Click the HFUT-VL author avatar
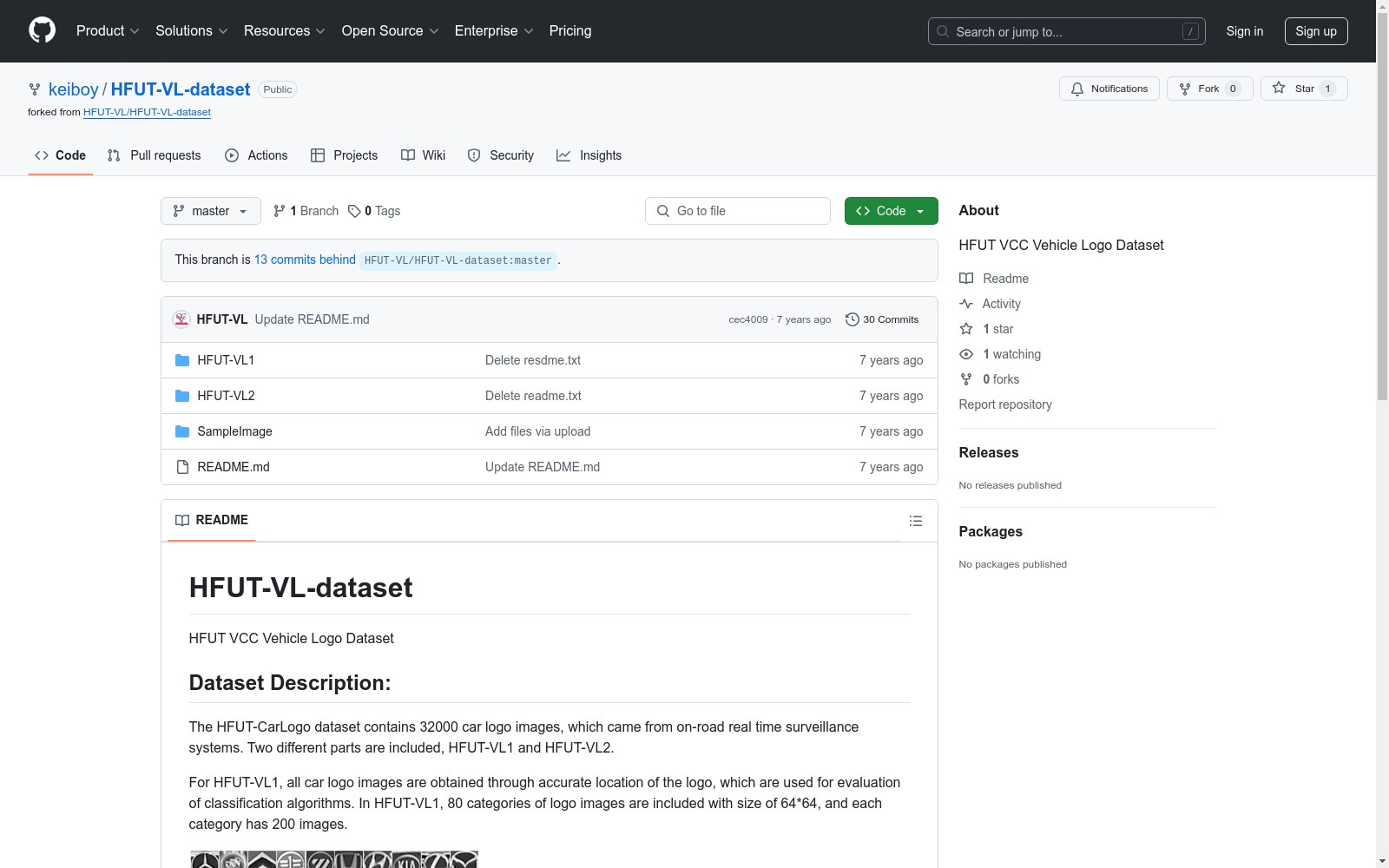Image resolution: width=1389 pixels, height=868 pixels. click(x=181, y=319)
